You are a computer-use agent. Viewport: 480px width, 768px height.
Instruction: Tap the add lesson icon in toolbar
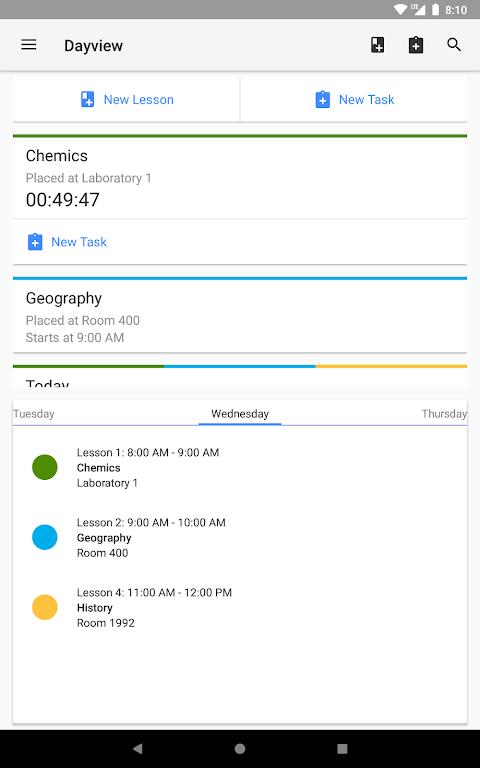coord(378,45)
